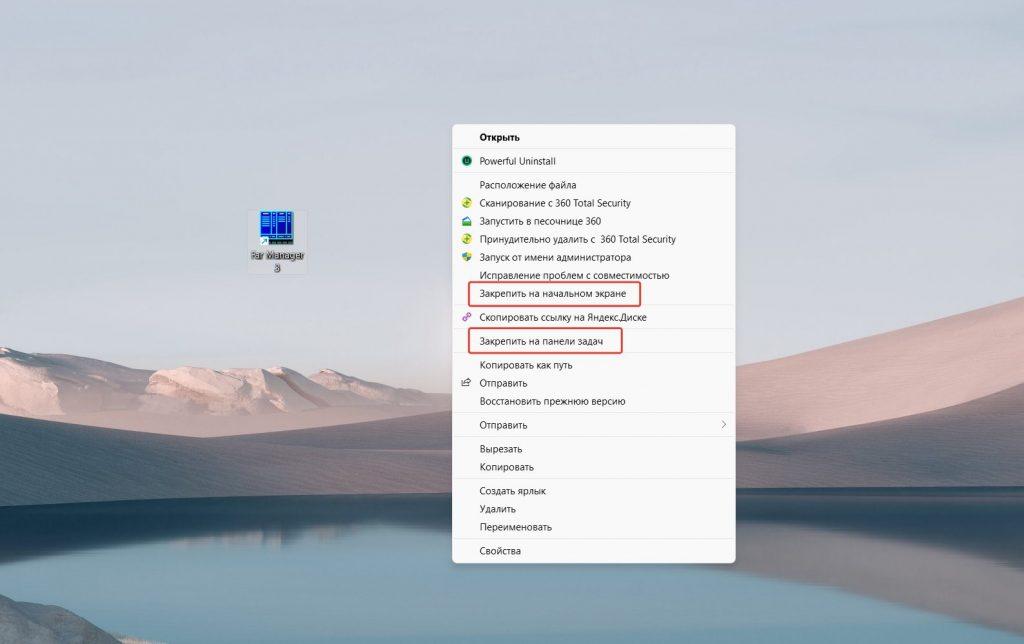Select Закрепить на панели задач
Viewport: 1024px width, 644px height.
pyautogui.click(x=593, y=341)
